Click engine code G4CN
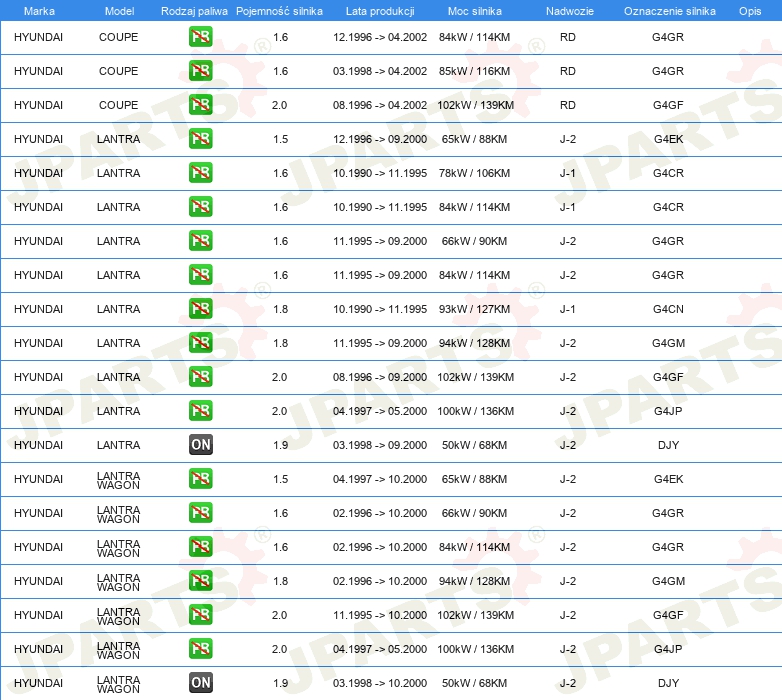 click(x=668, y=309)
